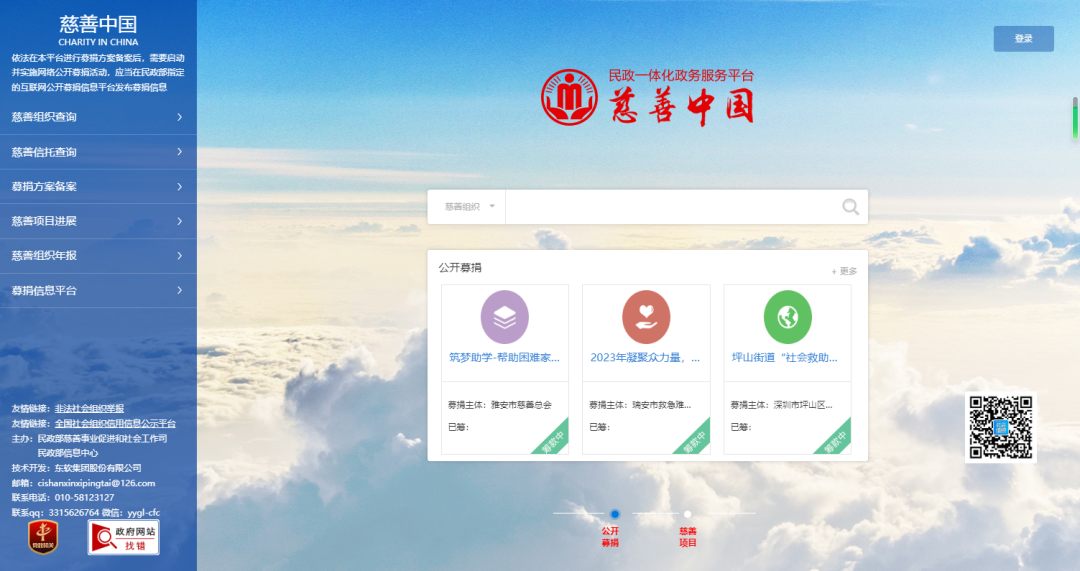Expand 慈善项目进展 arrow in sidebar
This screenshot has height=571, width=1080.
(180, 221)
